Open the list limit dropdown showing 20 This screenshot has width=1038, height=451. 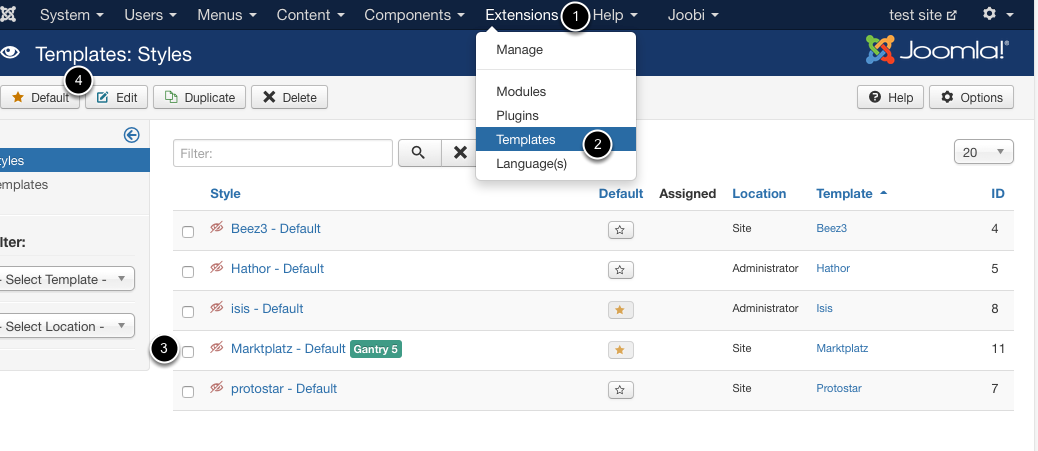coord(984,152)
